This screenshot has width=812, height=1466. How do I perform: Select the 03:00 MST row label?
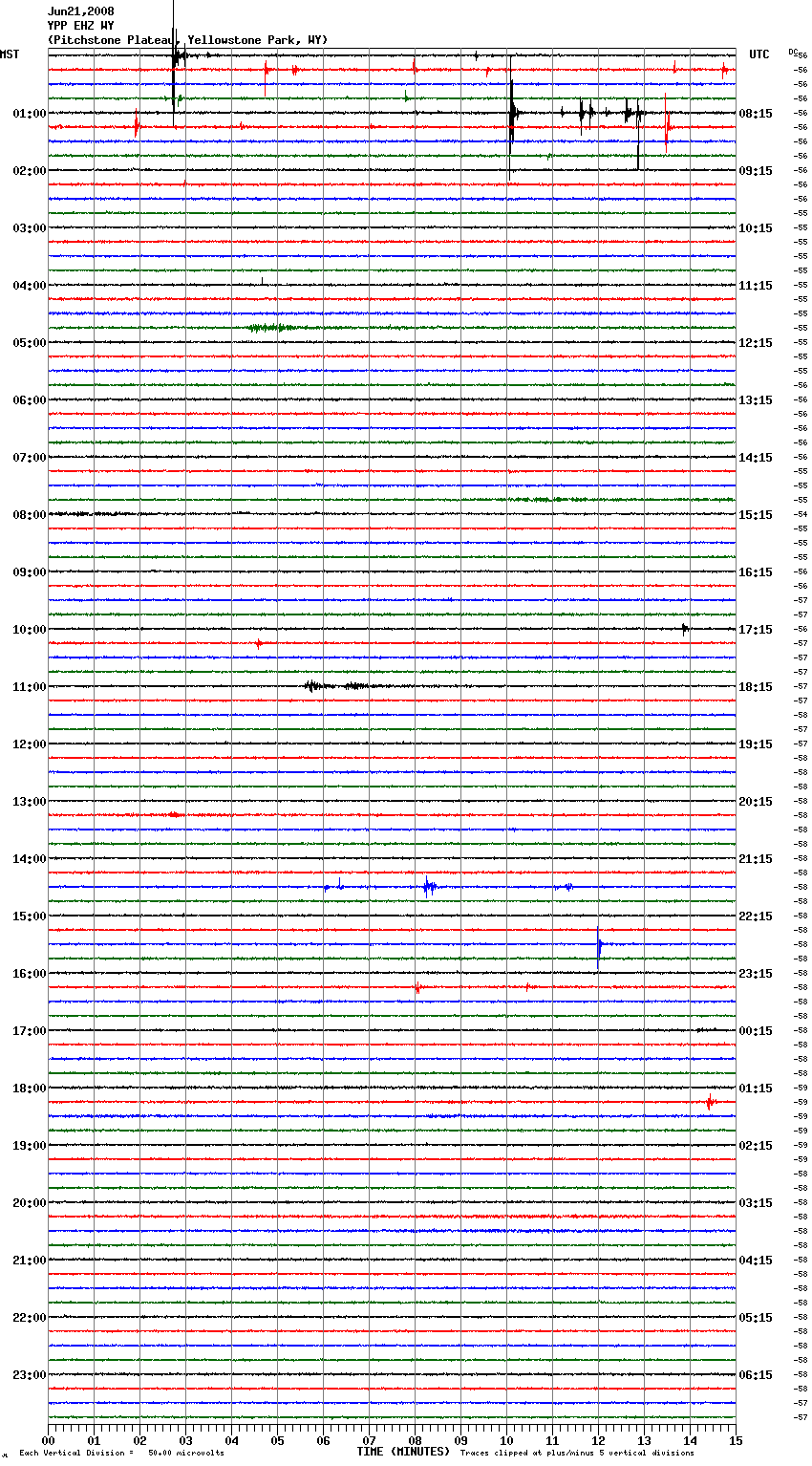(x=30, y=227)
